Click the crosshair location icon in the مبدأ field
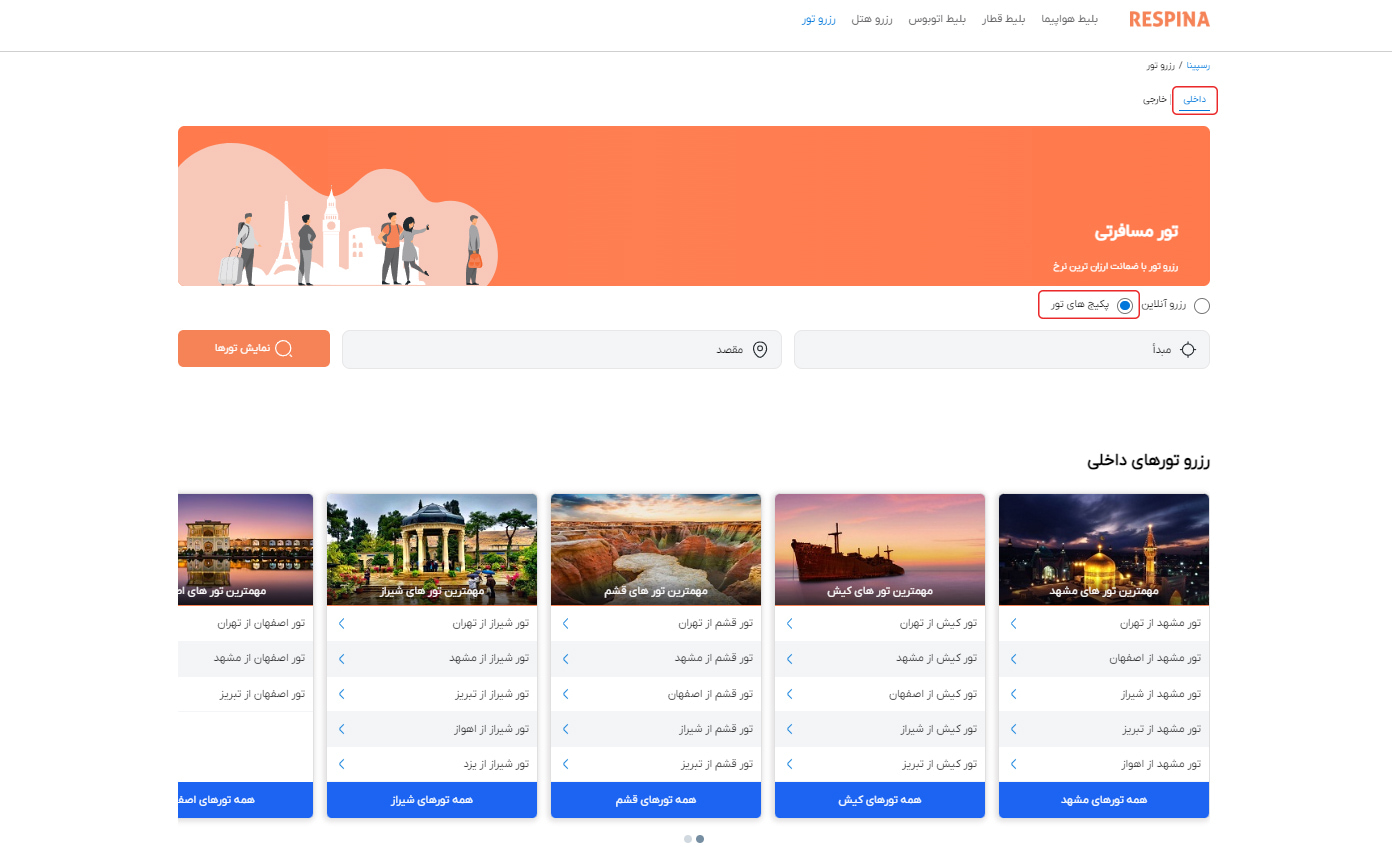 [x=1188, y=349]
